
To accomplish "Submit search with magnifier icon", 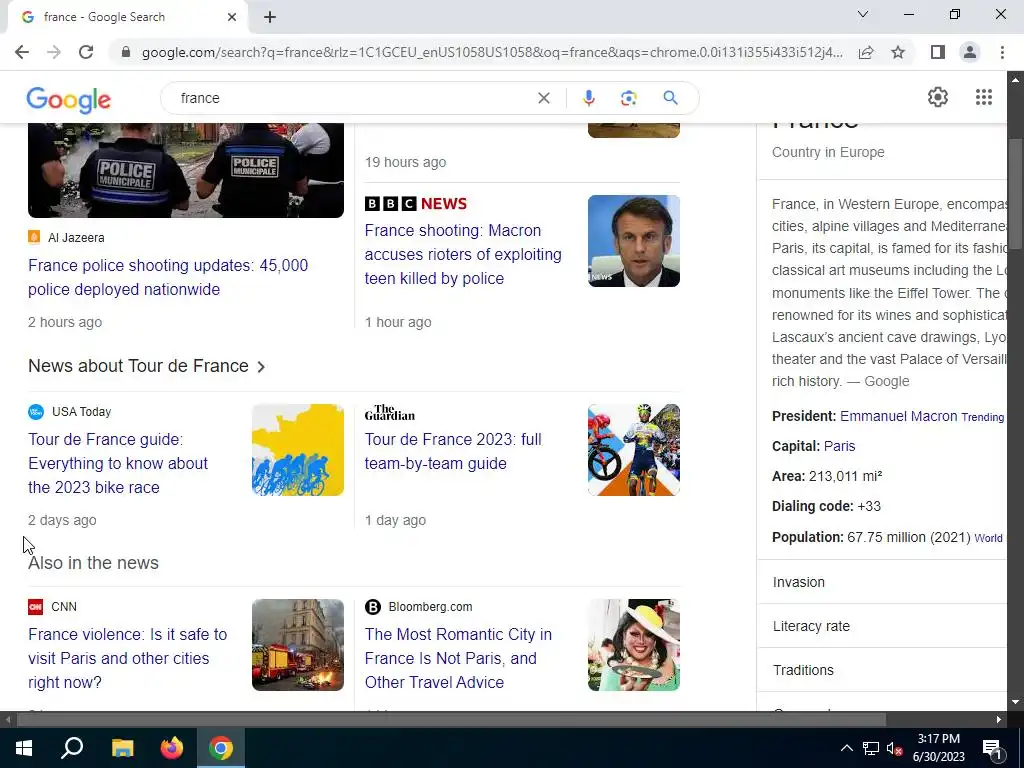I will 670,98.
